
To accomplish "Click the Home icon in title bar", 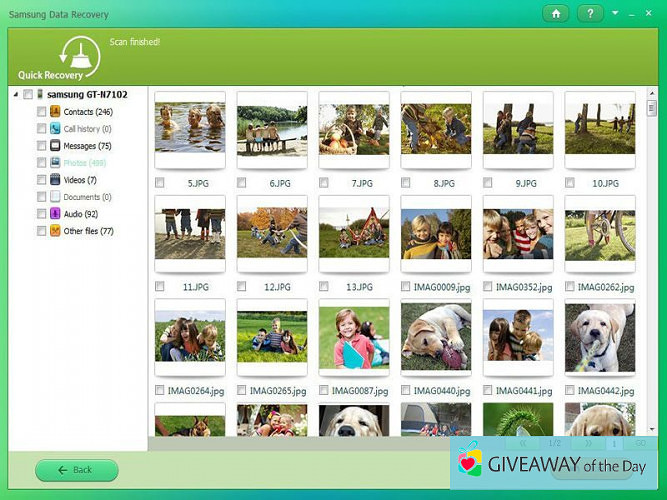I will point(555,13).
